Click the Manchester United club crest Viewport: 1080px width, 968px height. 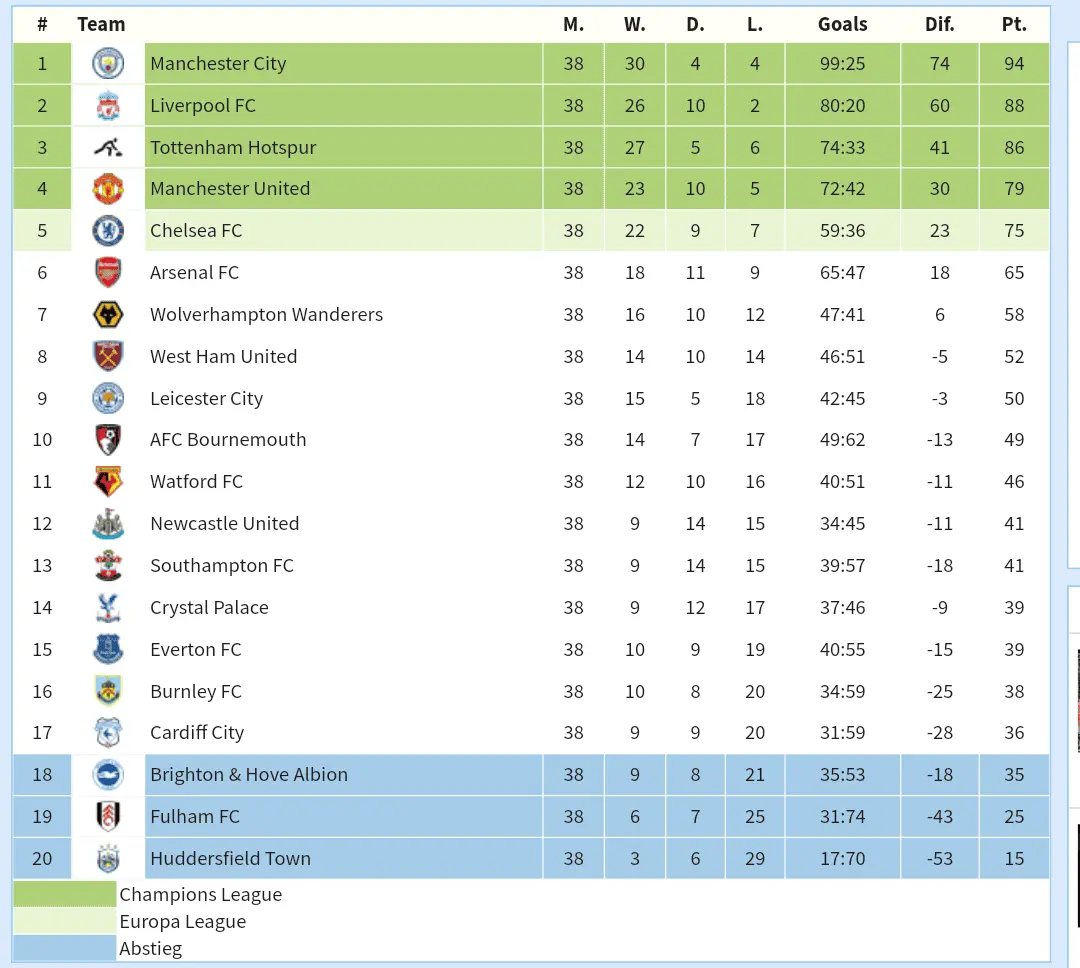(108, 189)
